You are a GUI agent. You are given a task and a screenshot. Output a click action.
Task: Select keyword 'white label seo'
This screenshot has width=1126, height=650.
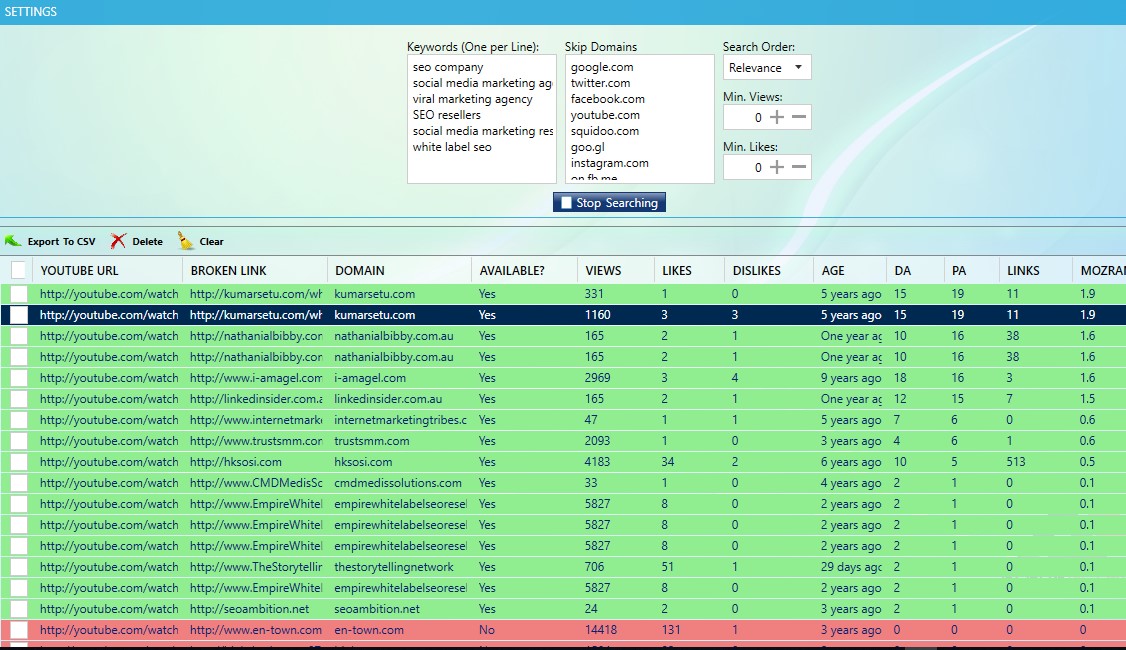(x=452, y=147)
